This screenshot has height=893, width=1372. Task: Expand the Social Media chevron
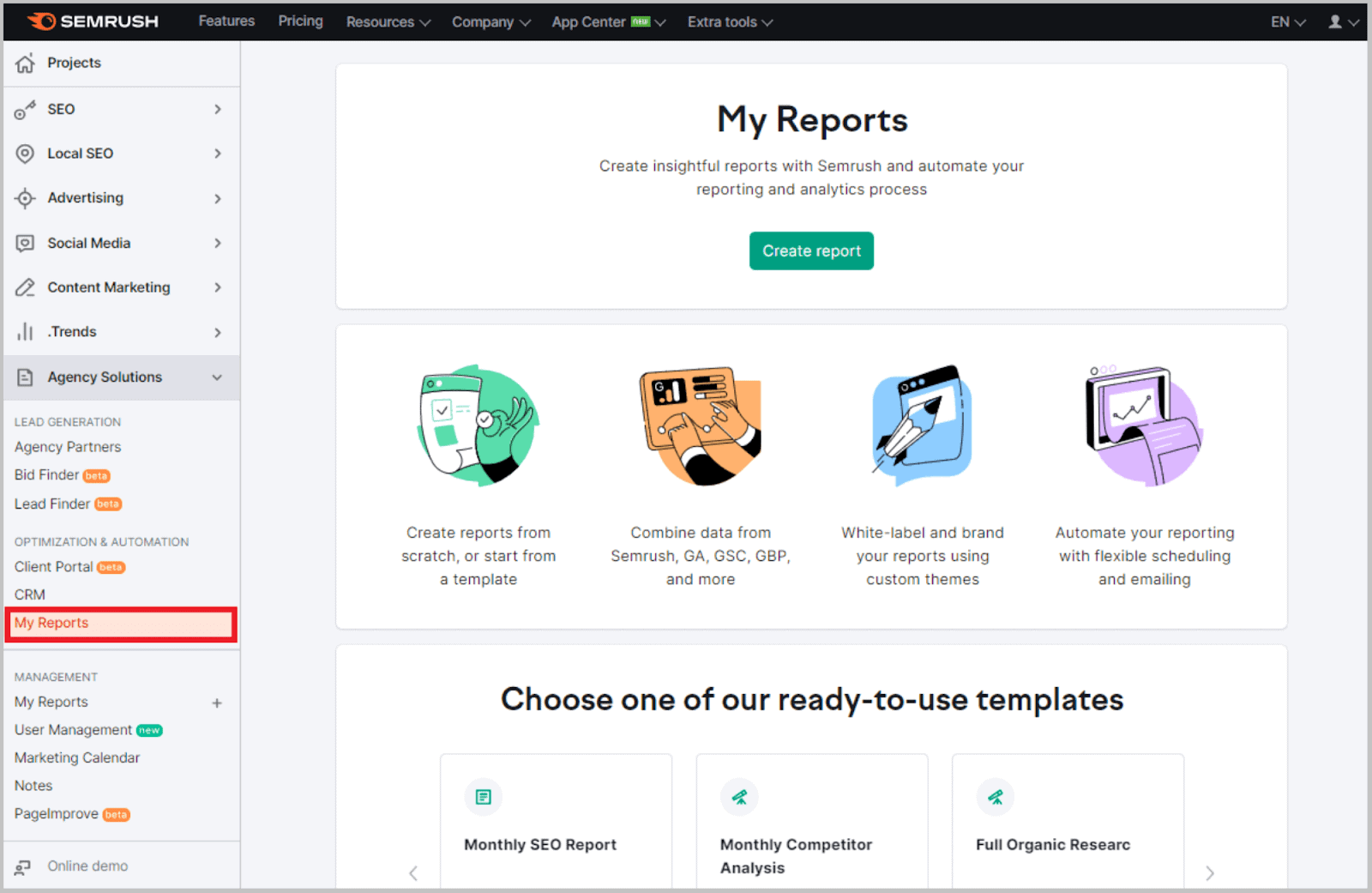[x=218, y=243]
